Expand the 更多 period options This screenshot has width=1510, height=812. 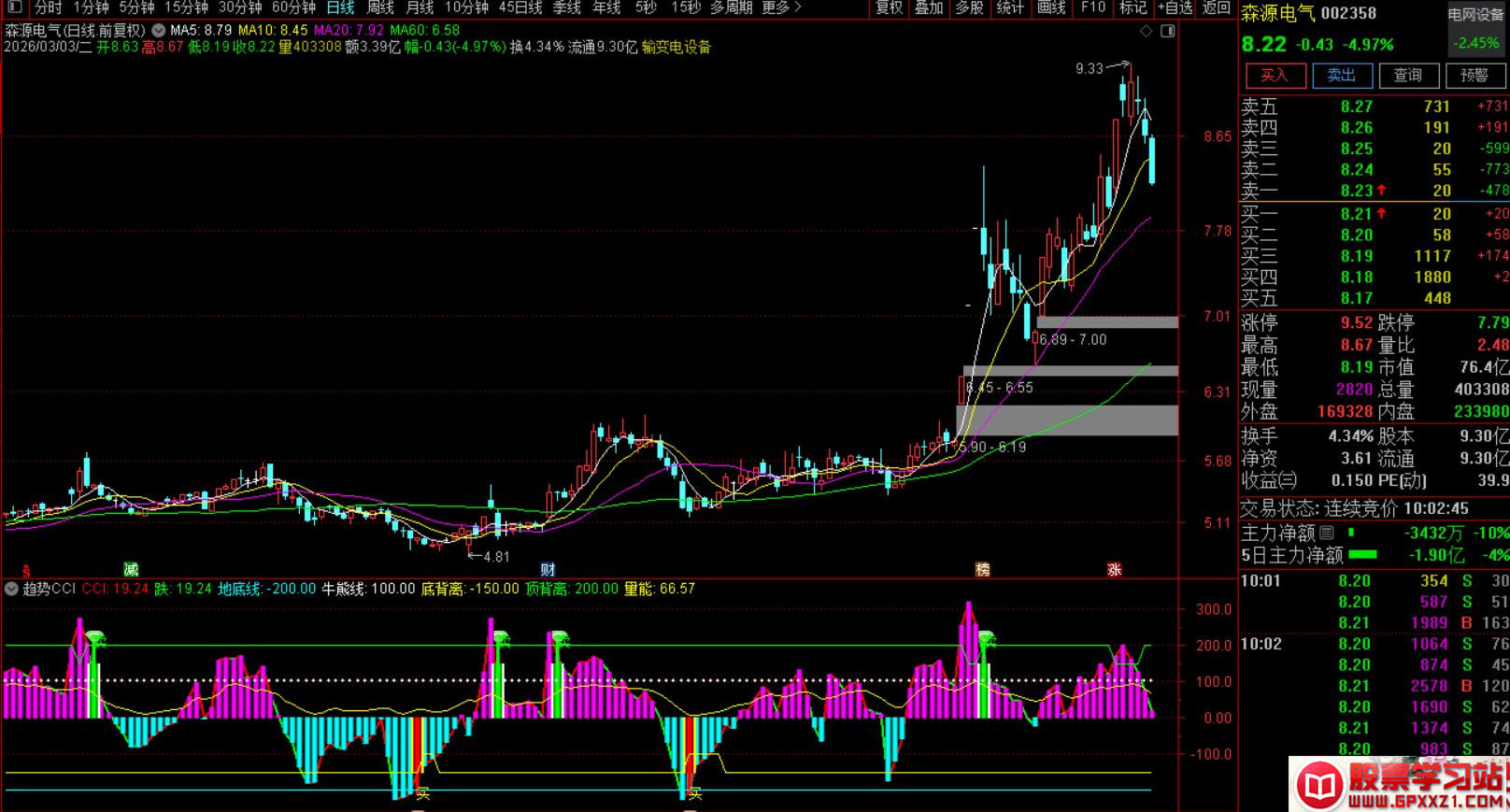pos(781,7)
